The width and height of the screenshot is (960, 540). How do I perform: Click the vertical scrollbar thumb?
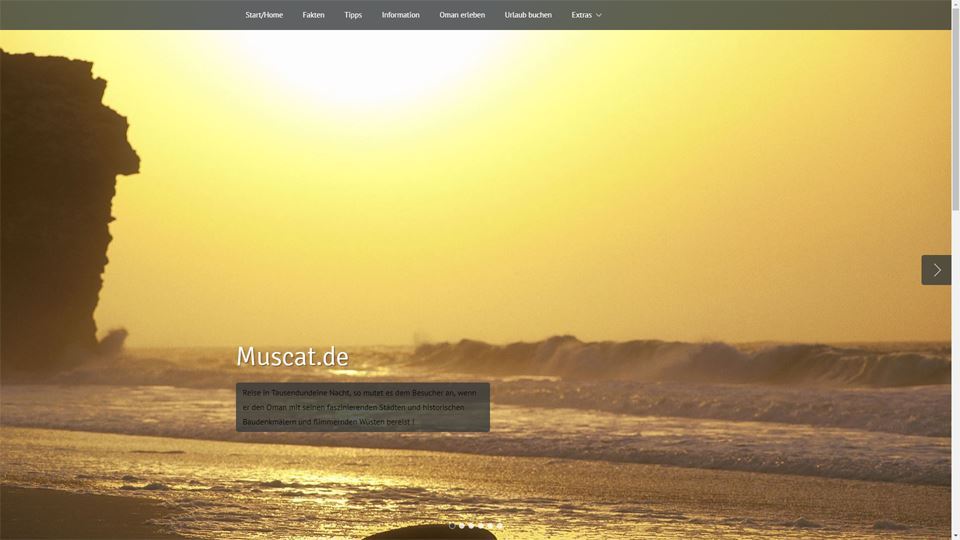955,110
